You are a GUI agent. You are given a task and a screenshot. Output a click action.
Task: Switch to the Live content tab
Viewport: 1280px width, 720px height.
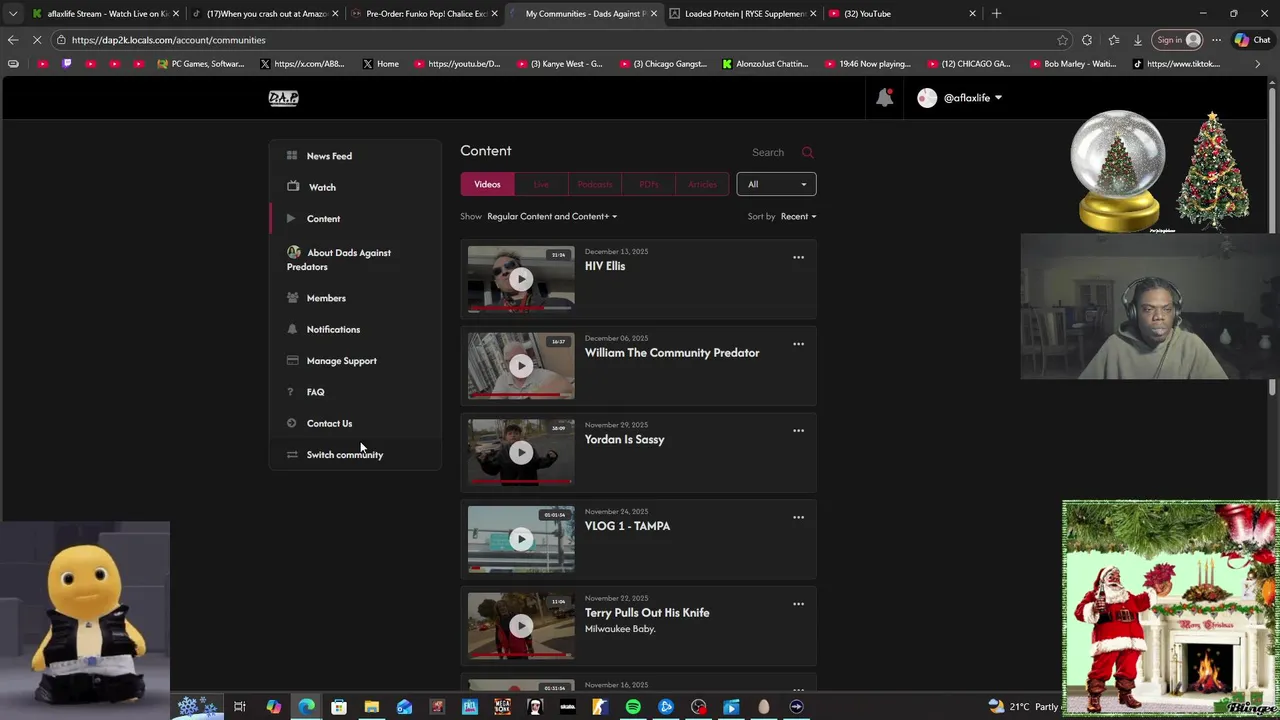click(541, 184)
